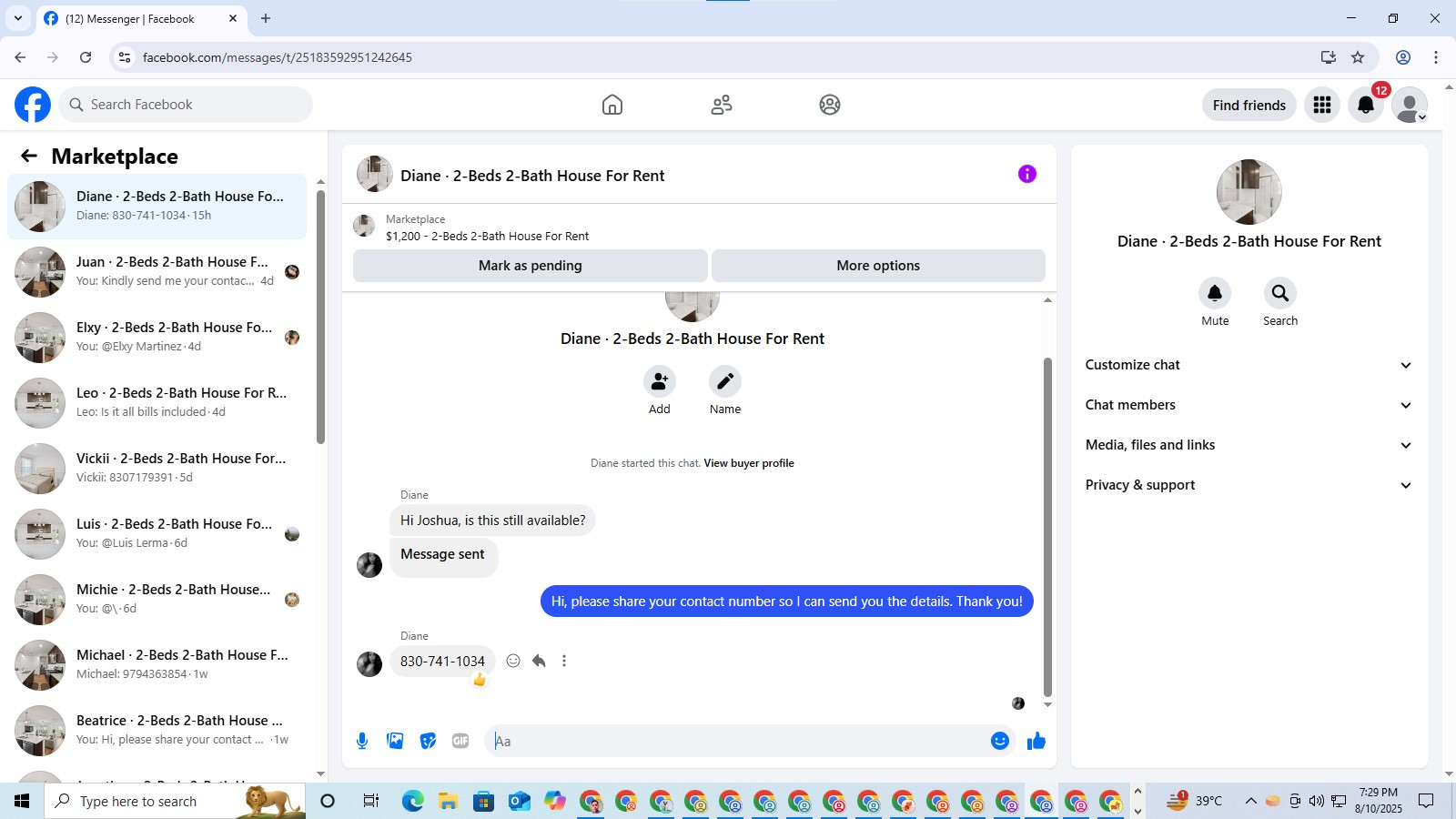Viewport: 1456px width, 819px height.
Task: Click Diane's profile picture in right panel
Action: tap(1249, 192)
